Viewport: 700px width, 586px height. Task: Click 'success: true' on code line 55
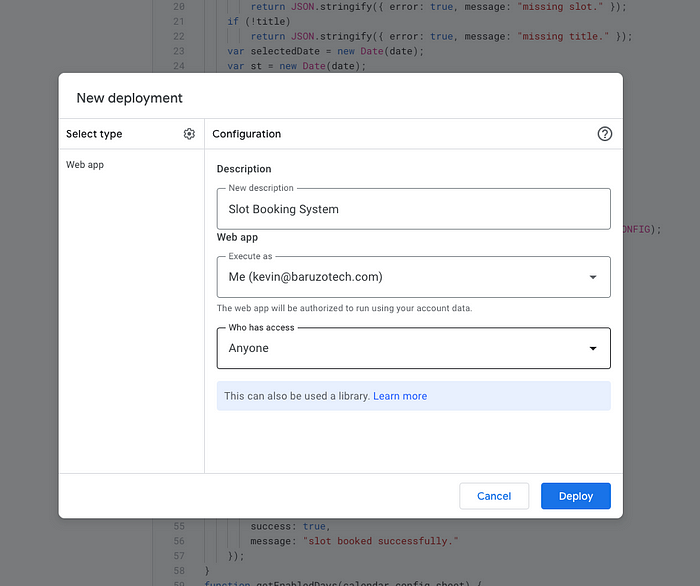click(x=290, y=526)
